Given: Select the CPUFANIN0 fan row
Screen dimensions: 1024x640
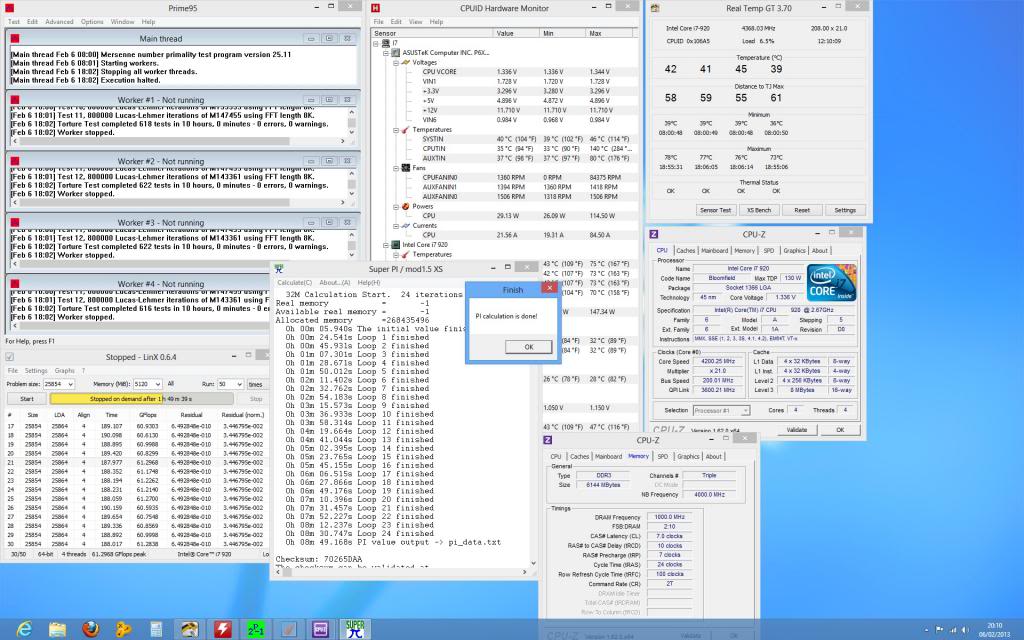Looking at the screenshot, I should coord(506,178).
